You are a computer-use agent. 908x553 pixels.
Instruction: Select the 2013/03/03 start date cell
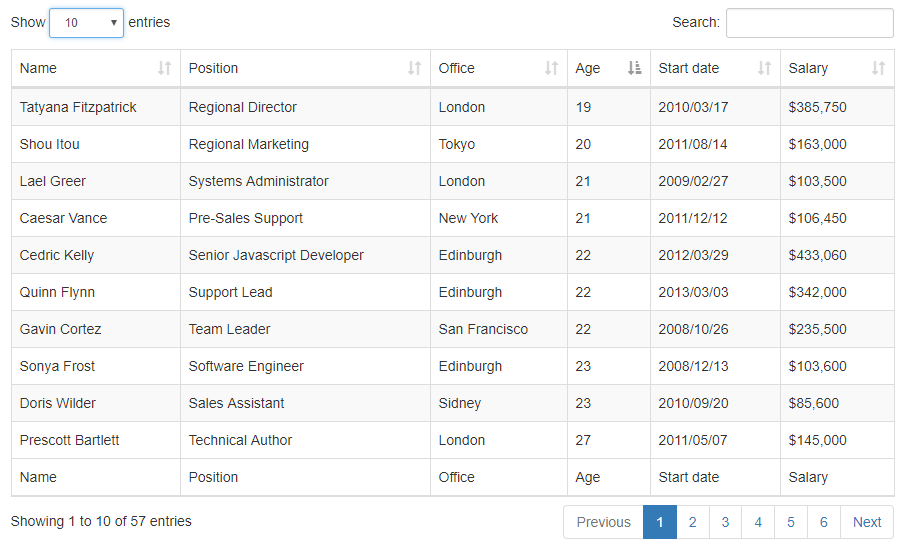[716, 292]
